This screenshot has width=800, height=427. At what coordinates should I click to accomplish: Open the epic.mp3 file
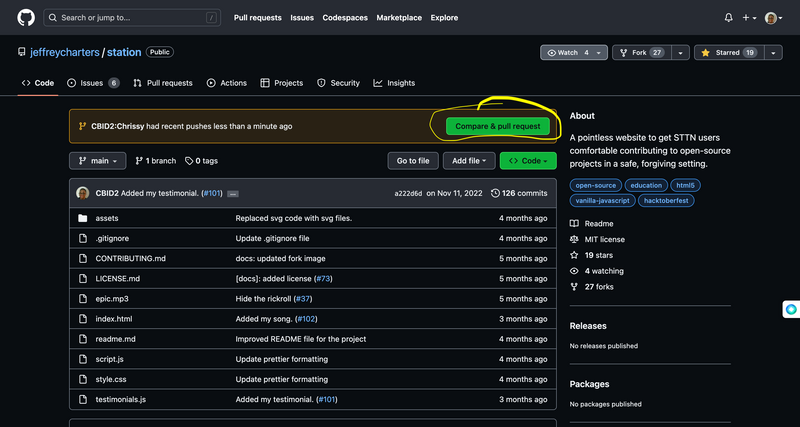(x=112, y=299)
